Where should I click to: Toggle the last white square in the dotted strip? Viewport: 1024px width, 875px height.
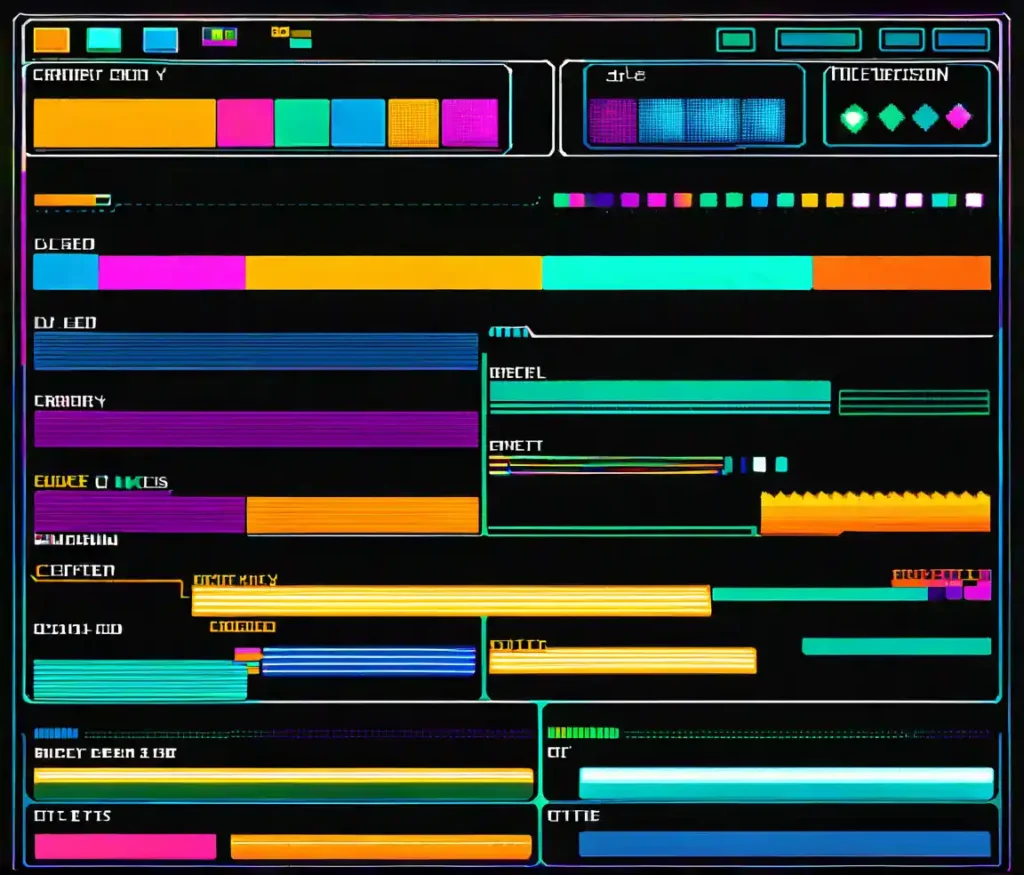973,200
